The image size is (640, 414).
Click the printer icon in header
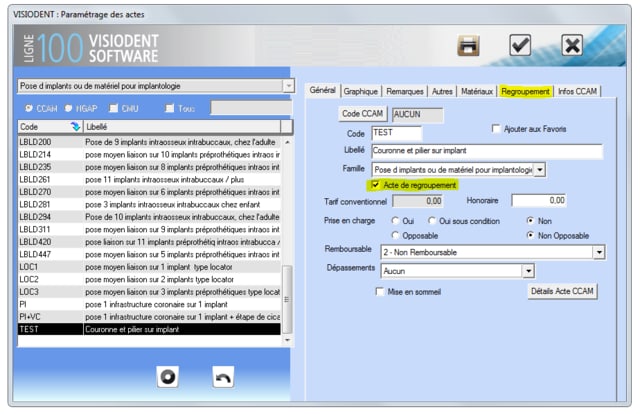[x=469, y=46]
